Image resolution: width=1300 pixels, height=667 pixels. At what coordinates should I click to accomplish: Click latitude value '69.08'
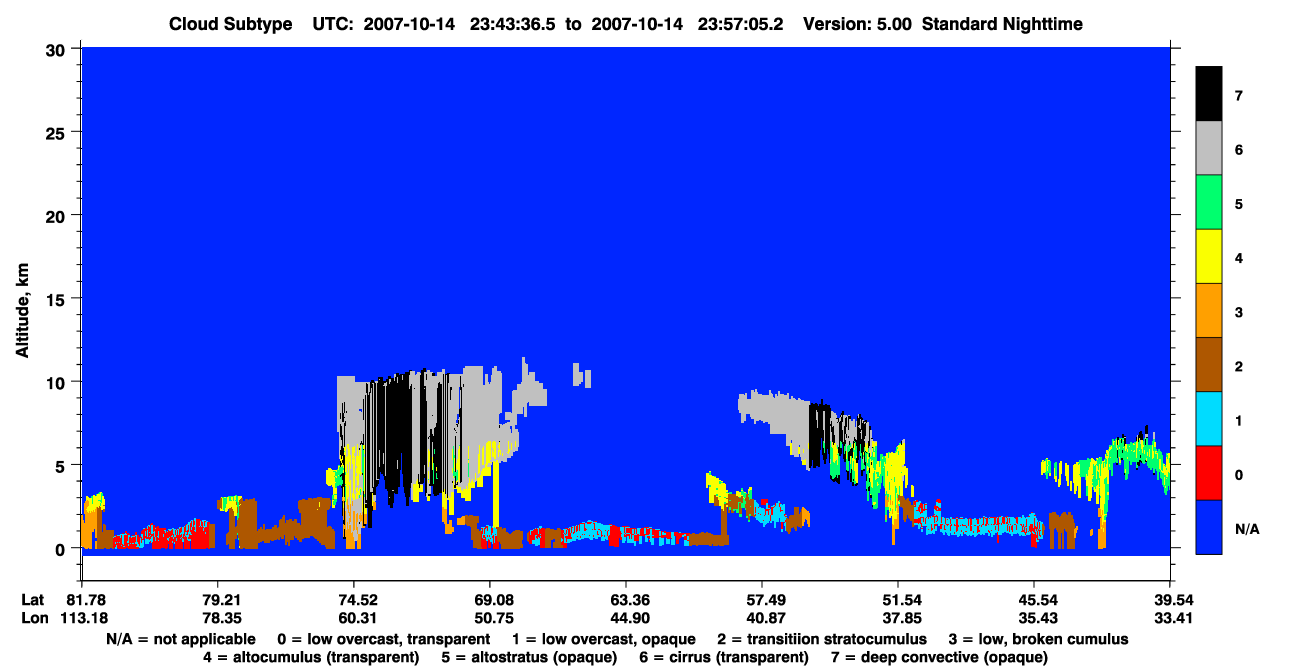[x=490, y=600]
